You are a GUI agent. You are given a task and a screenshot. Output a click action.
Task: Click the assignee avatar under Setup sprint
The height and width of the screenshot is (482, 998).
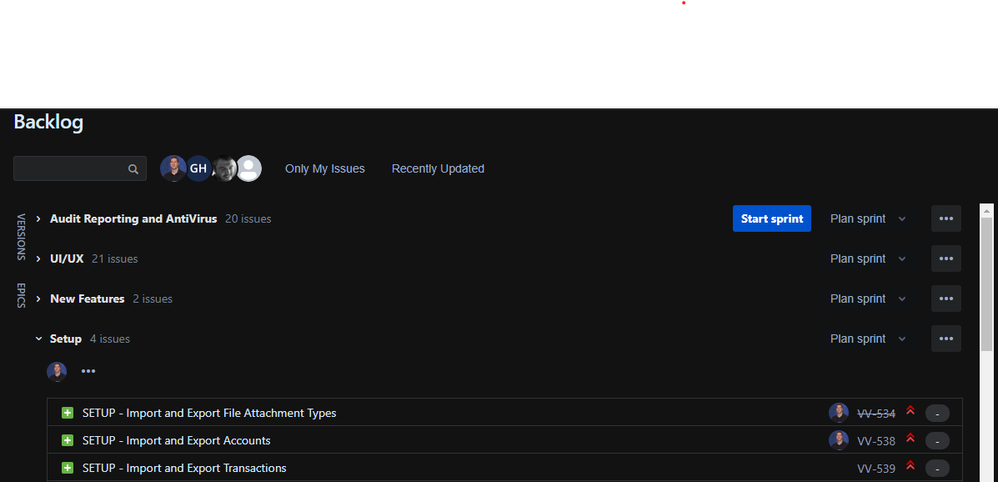tap(57, 371)
